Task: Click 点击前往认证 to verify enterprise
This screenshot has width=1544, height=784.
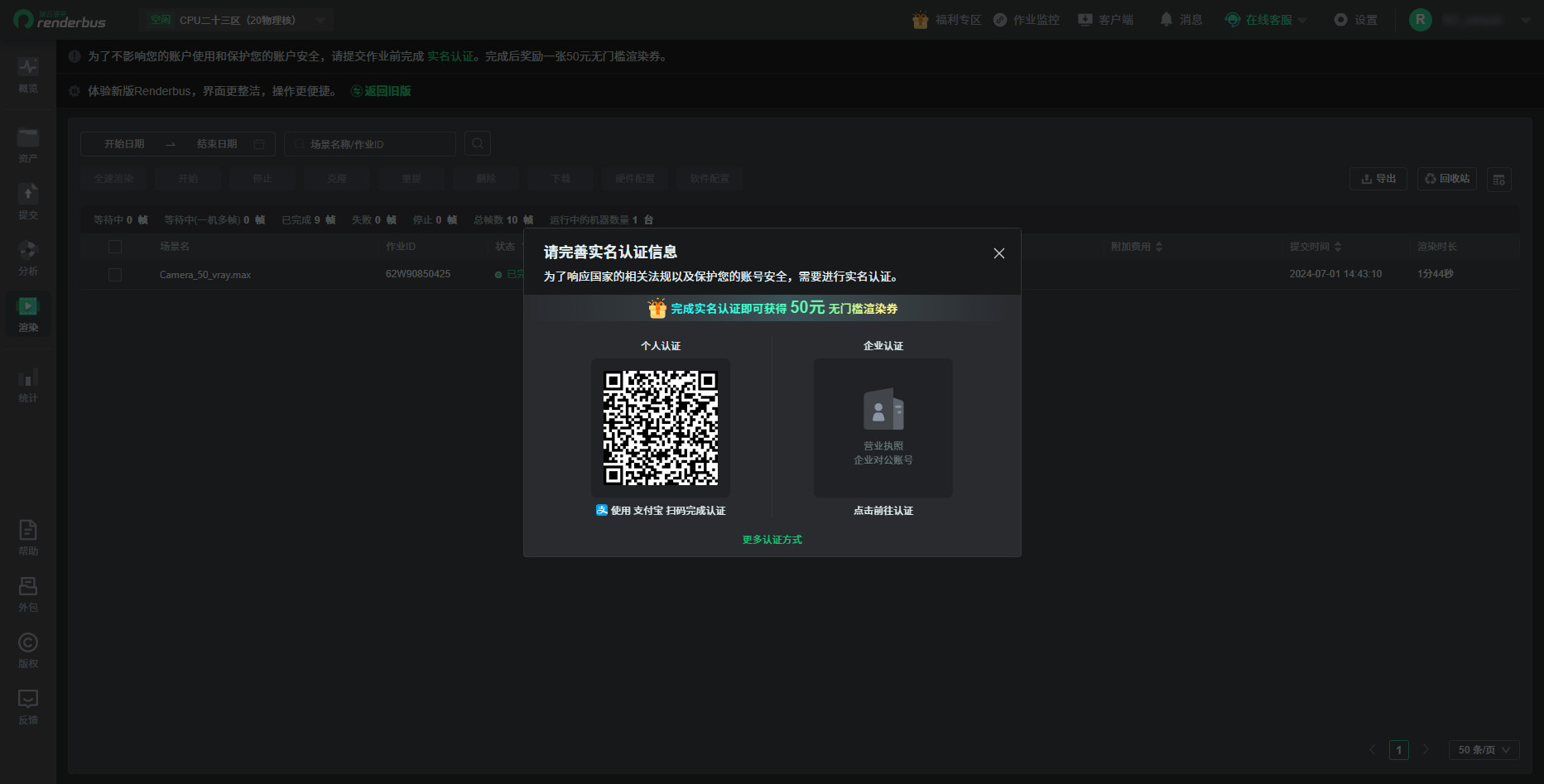Action: 883,511
